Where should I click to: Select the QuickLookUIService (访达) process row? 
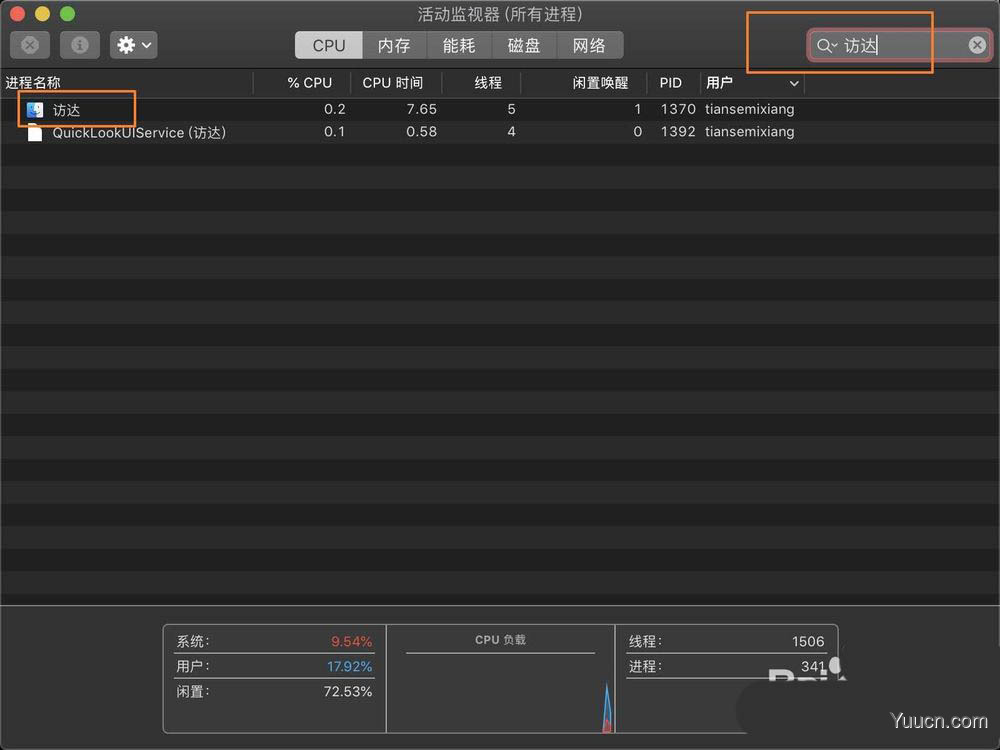(x=500, y=133)
